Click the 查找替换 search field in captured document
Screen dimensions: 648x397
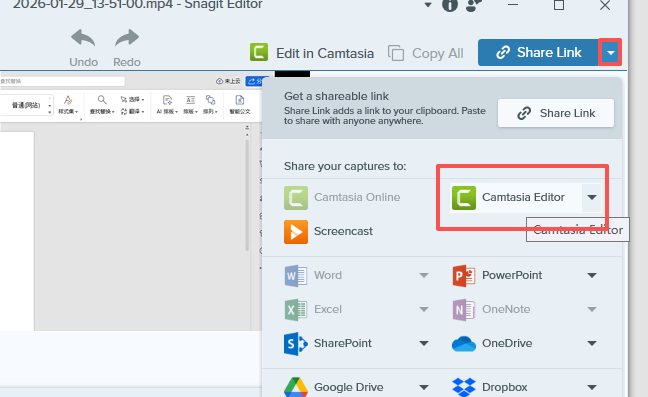tap(62, 81)
